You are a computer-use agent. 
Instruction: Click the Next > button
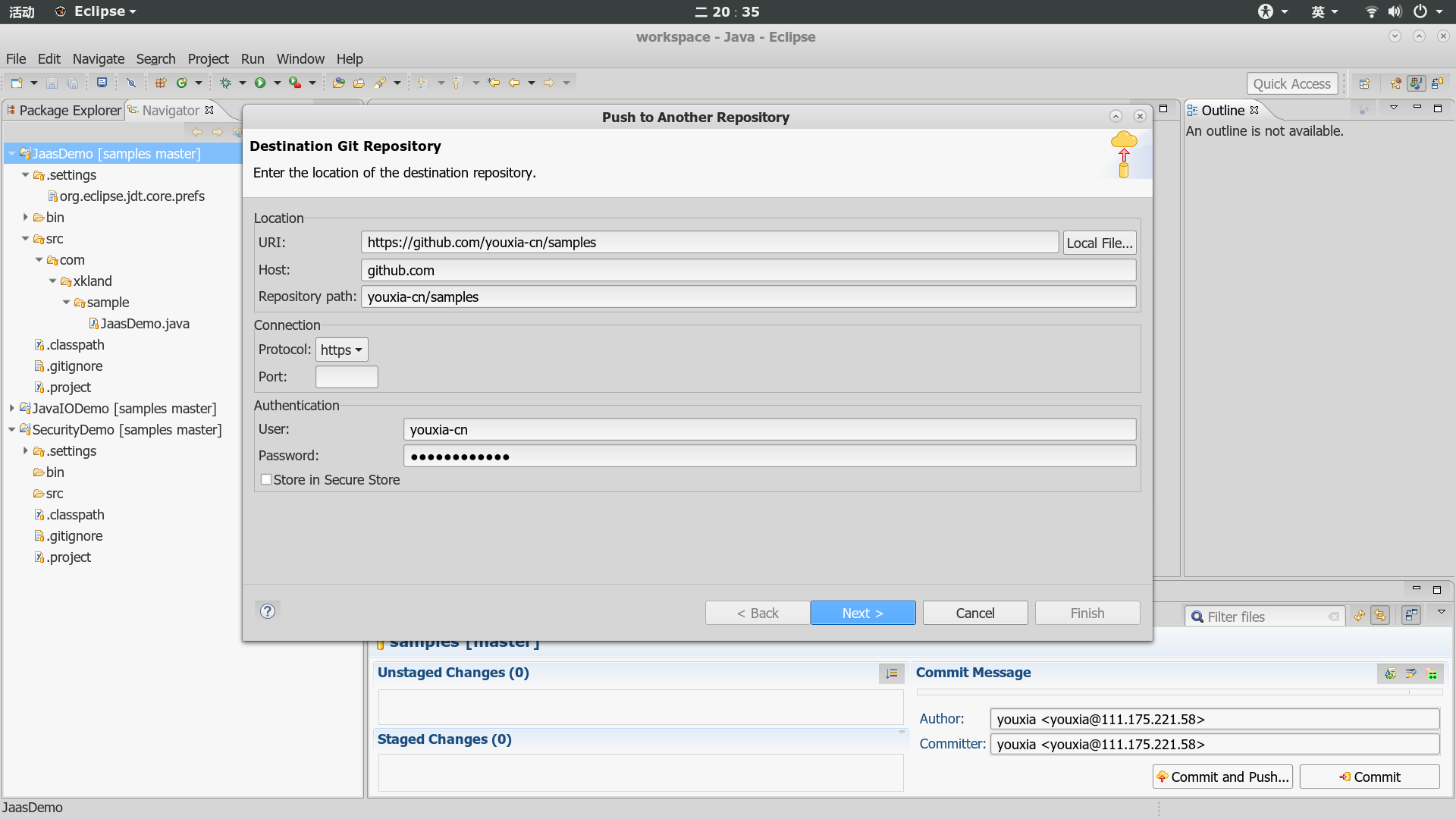click(863, 613)
